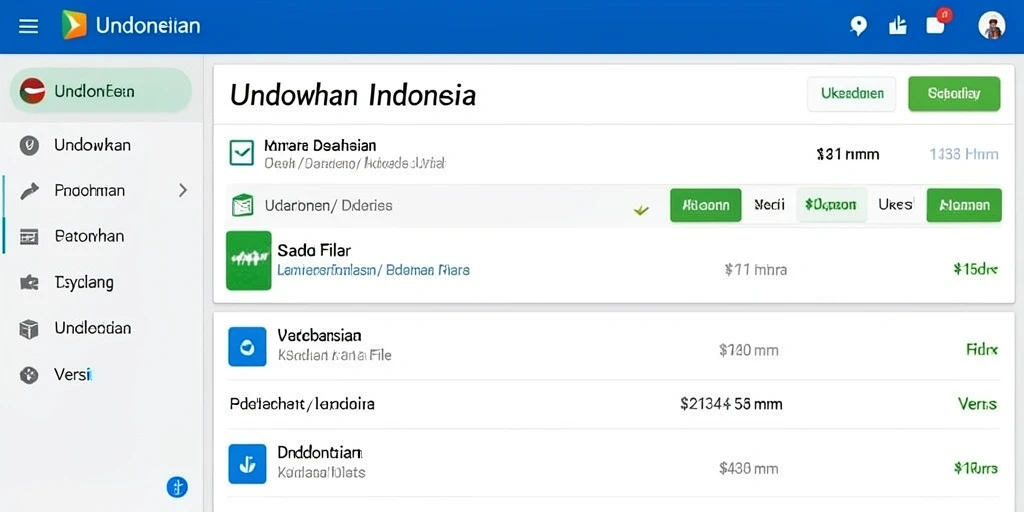The height and width of the screenshot is (512, 1024).
Task: Click the blue Vatebansian item icon
Action: [248, 346]
